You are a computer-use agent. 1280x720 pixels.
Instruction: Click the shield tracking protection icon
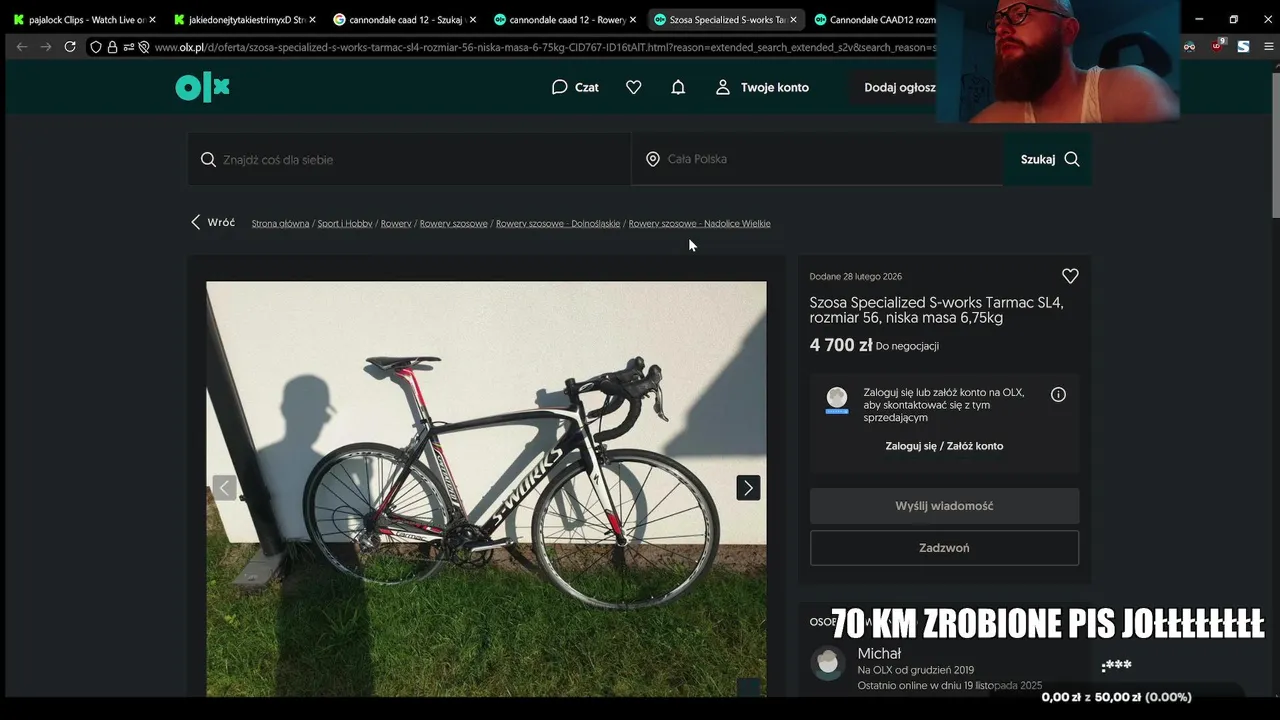click(96, 47)
